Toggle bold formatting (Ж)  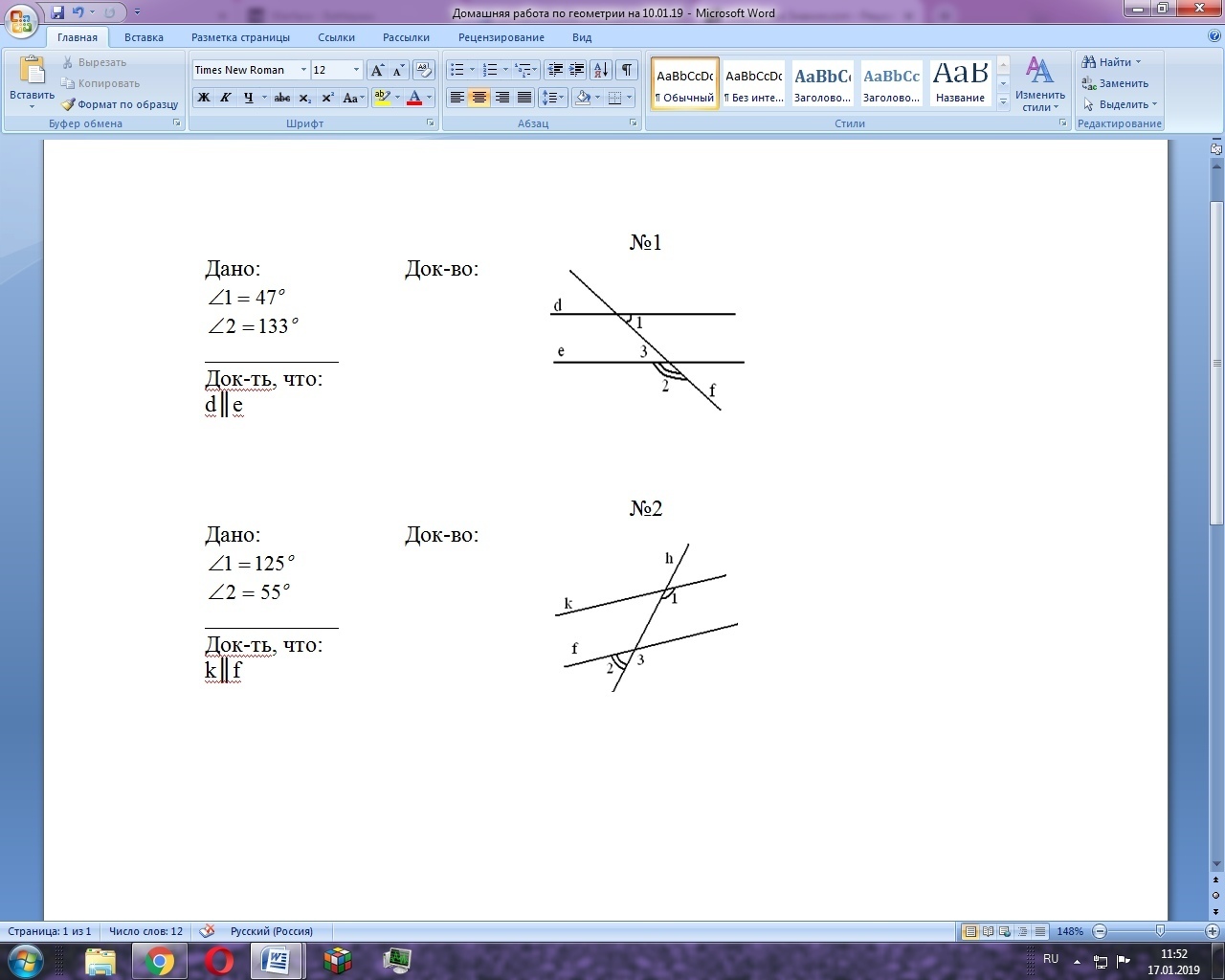[203, 98]
